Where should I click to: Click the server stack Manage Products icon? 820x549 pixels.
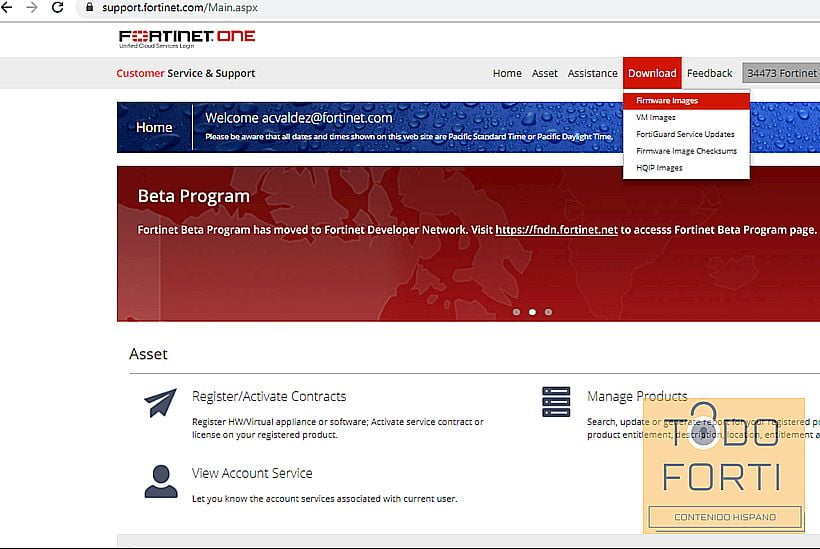tap(556, 402)
